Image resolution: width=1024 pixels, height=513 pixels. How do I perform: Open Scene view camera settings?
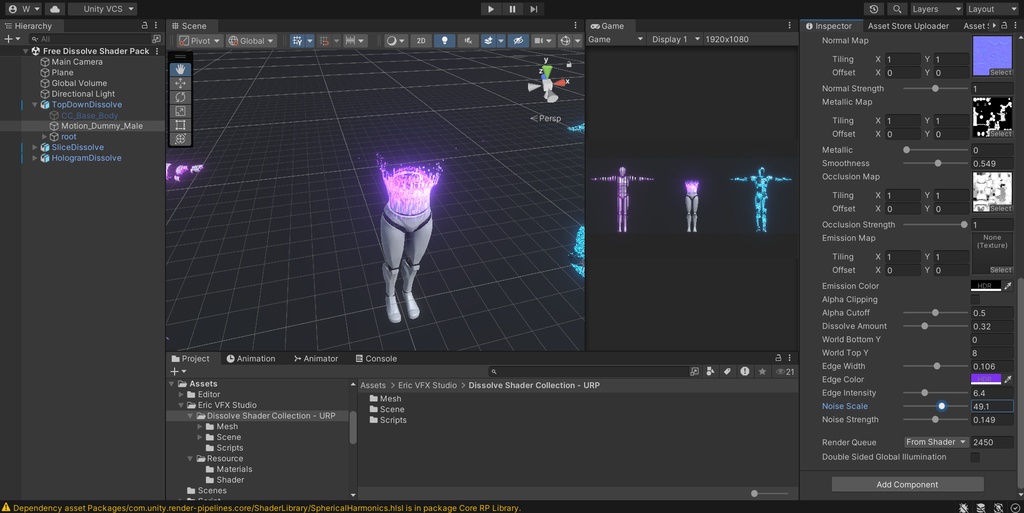(x=543, y=40)
